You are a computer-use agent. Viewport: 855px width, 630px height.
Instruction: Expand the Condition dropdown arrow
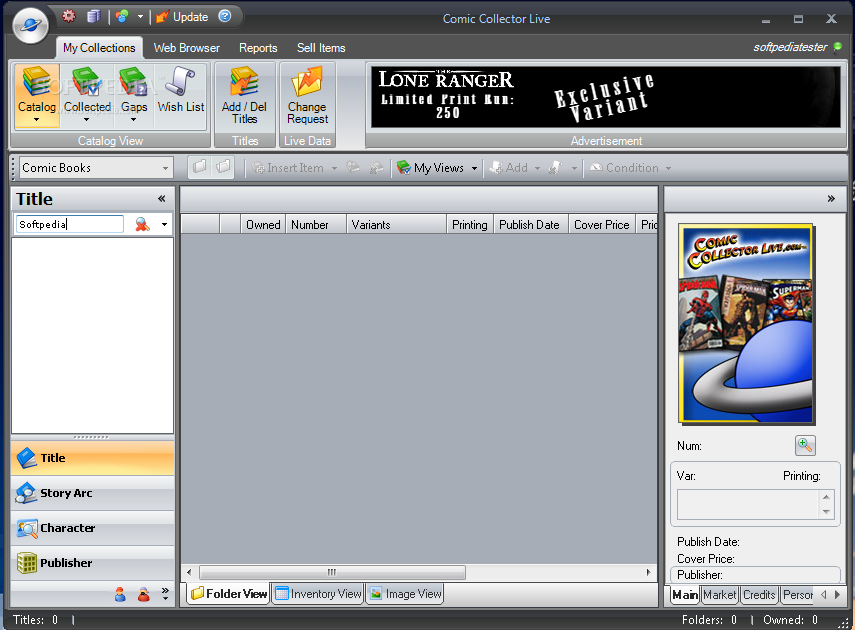668,169
